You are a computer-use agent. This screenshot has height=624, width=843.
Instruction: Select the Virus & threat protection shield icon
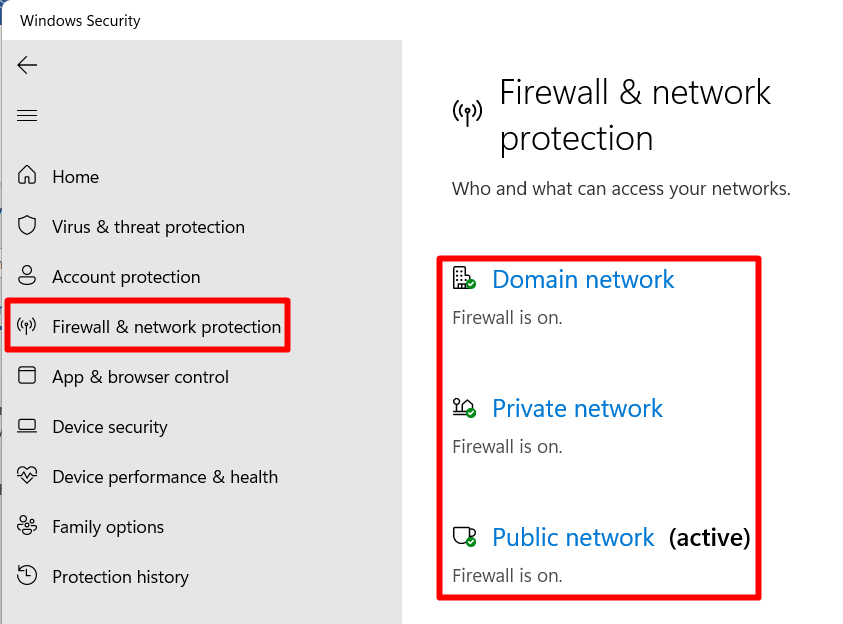click(x=27, y=226)
